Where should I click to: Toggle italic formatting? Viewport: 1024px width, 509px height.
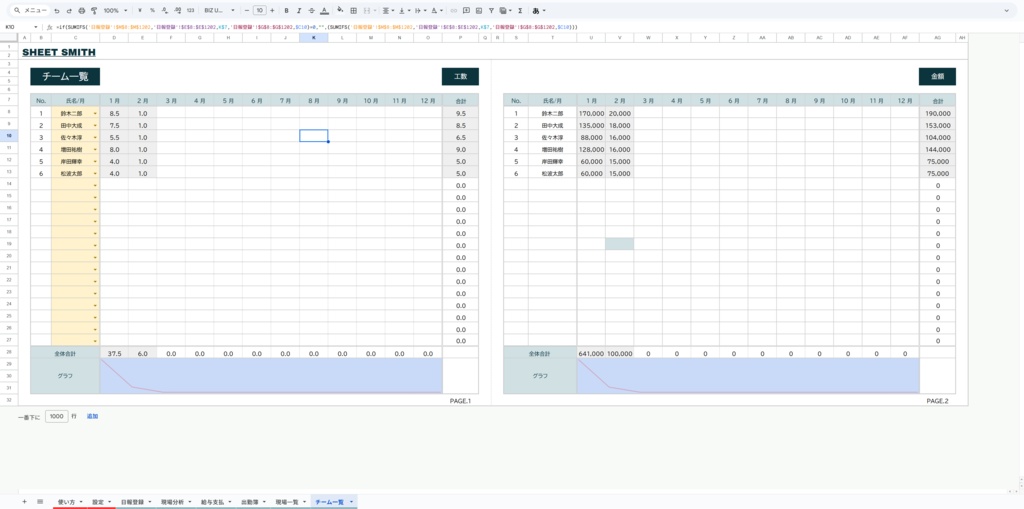point(299,11)
